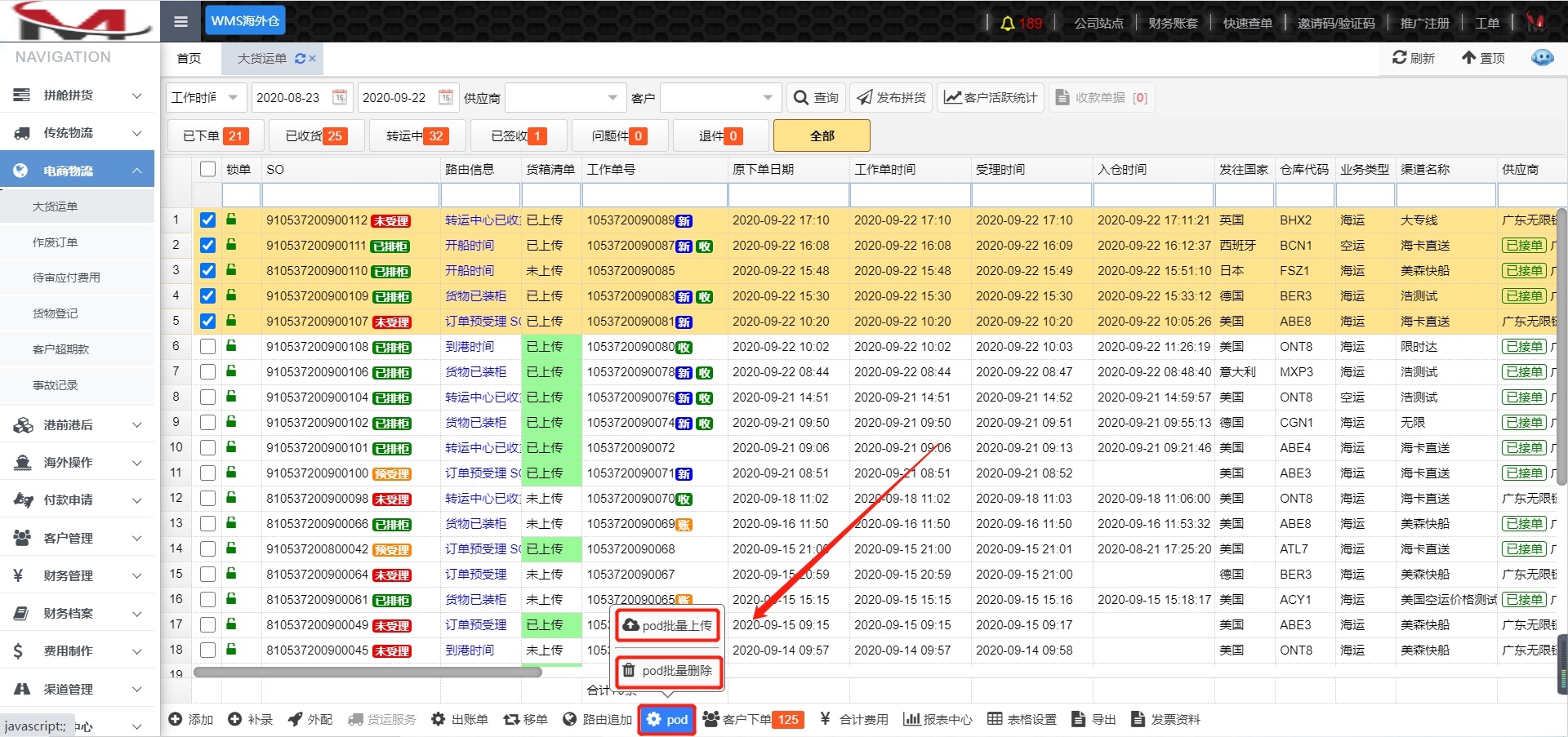Open the 供应商 dropdown
The width and height of the screenshot is (1568, 737).
(x=564, y=98)
